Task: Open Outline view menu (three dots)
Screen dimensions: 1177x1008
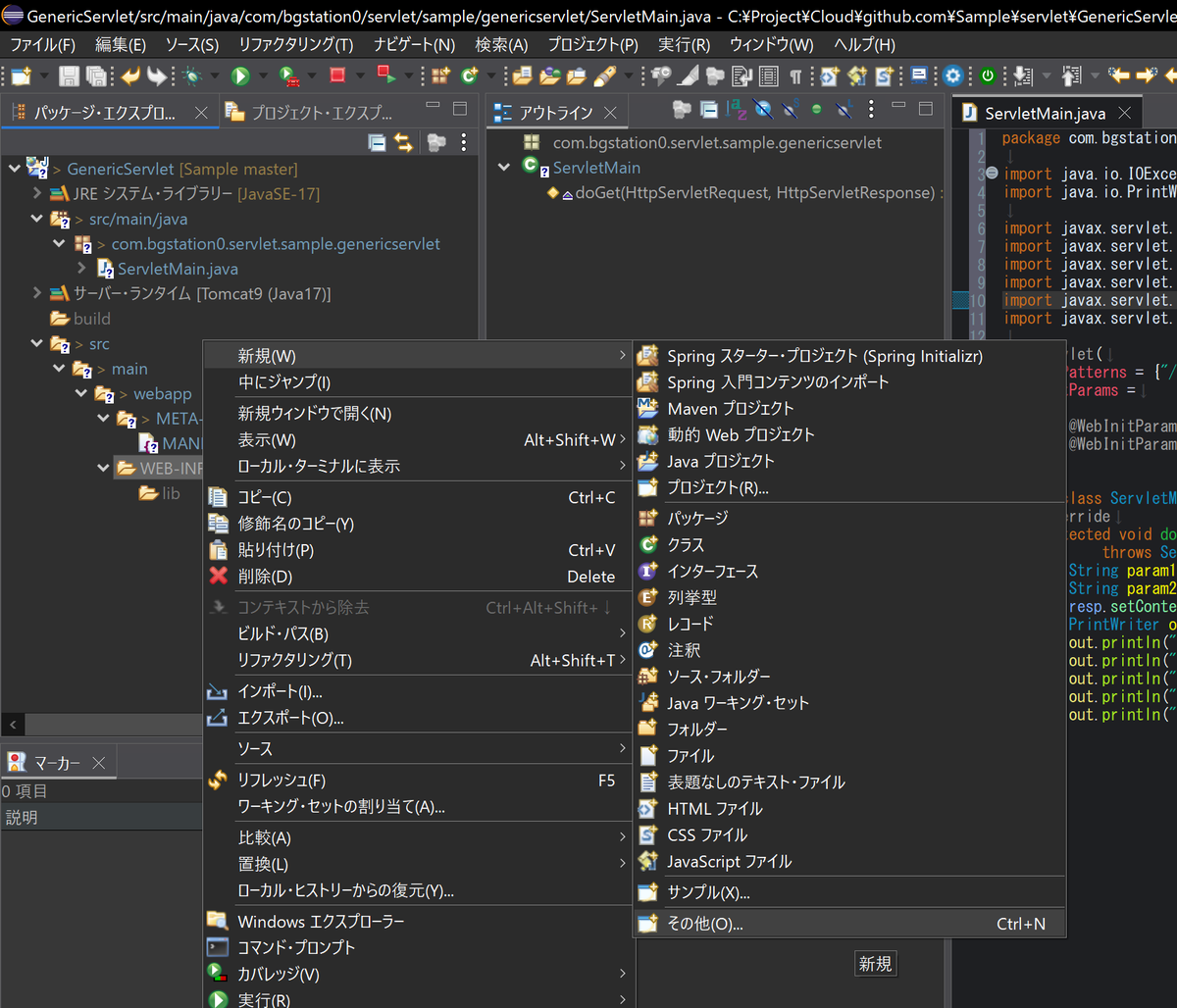Action: point(870,110)
